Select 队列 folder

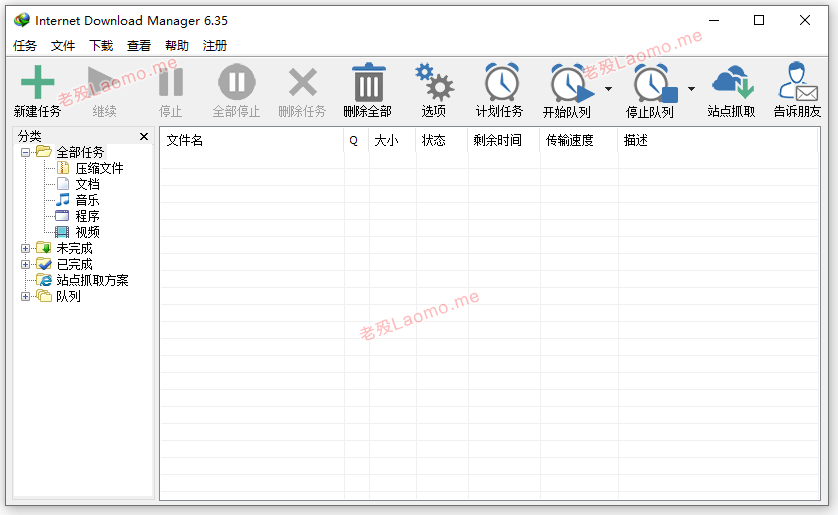[68, 296]
